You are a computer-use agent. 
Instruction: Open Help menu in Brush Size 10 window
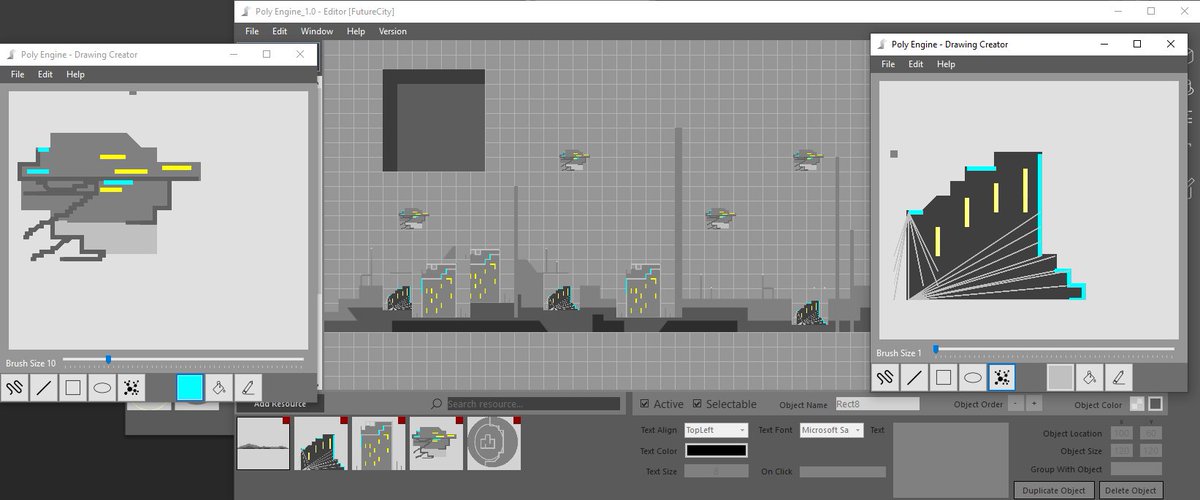coord(76,75)
